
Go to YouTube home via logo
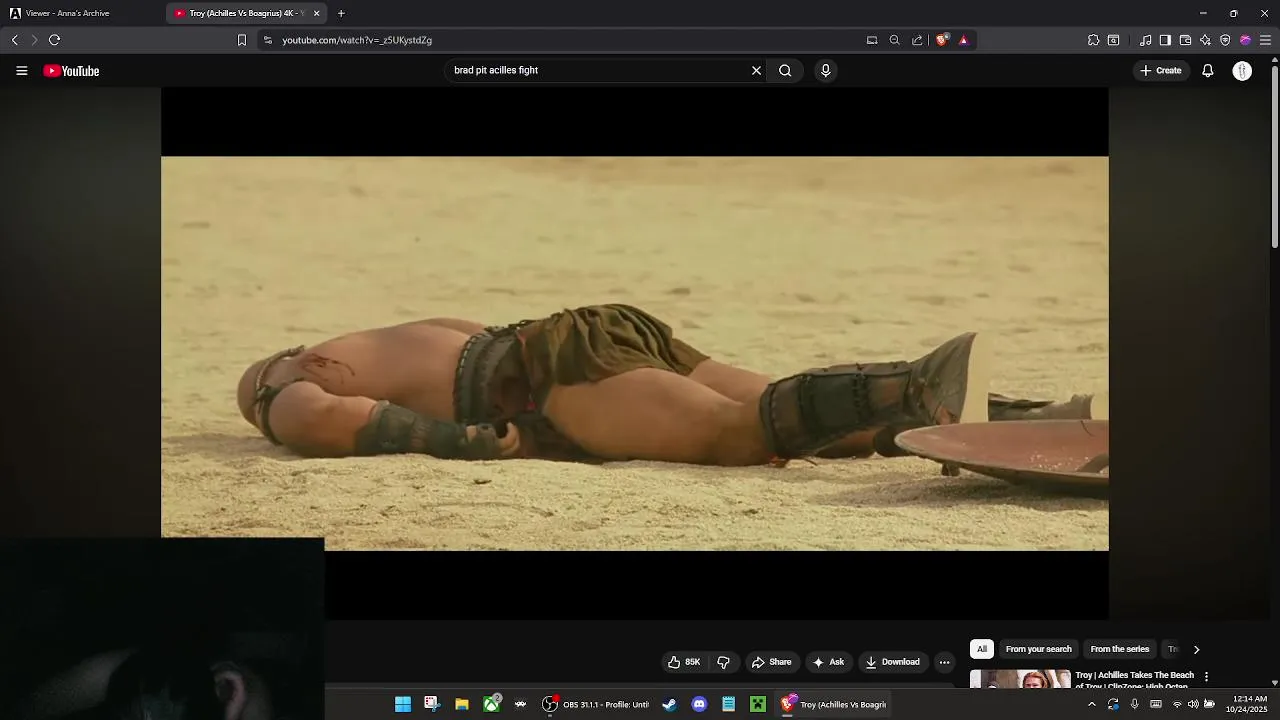71,71
